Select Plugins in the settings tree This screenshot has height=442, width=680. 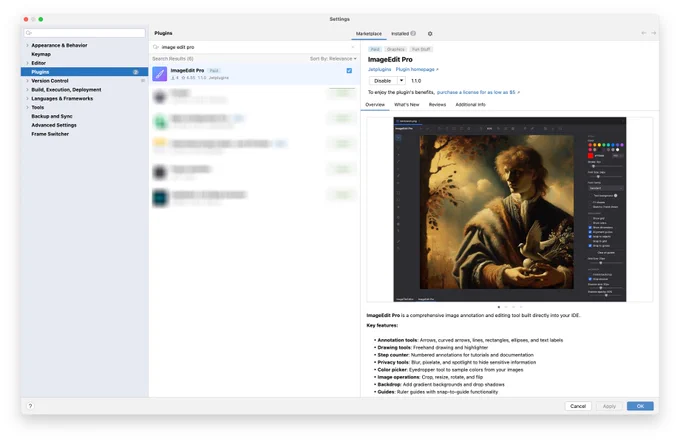coord(85,72)
